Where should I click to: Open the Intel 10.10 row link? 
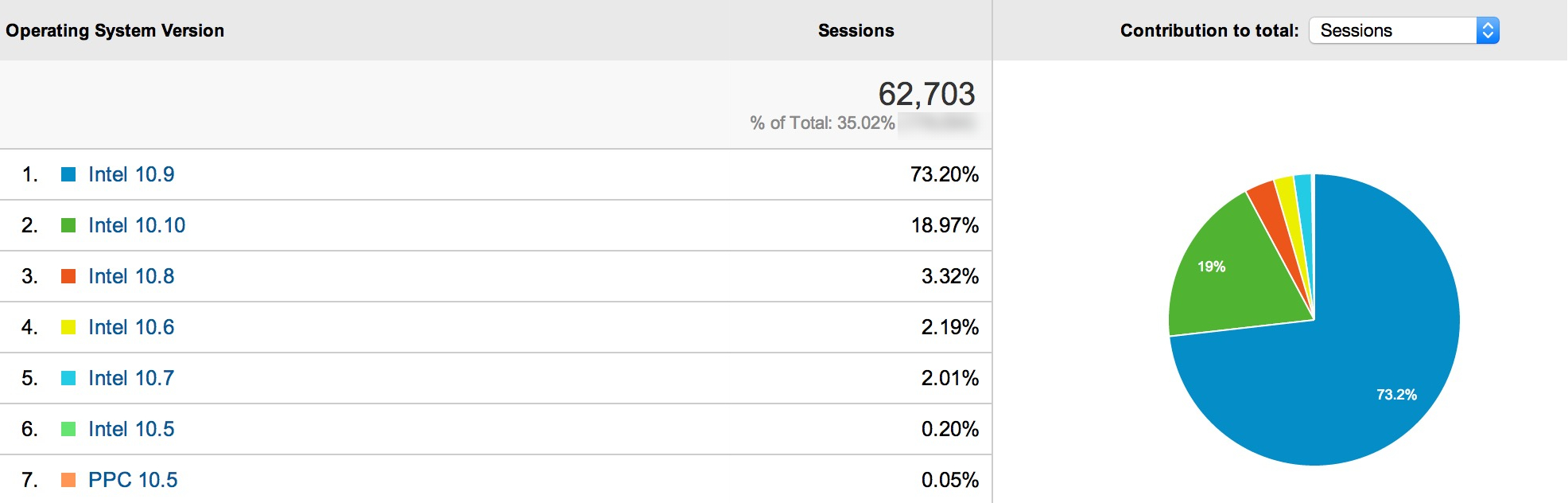[137, 225]
